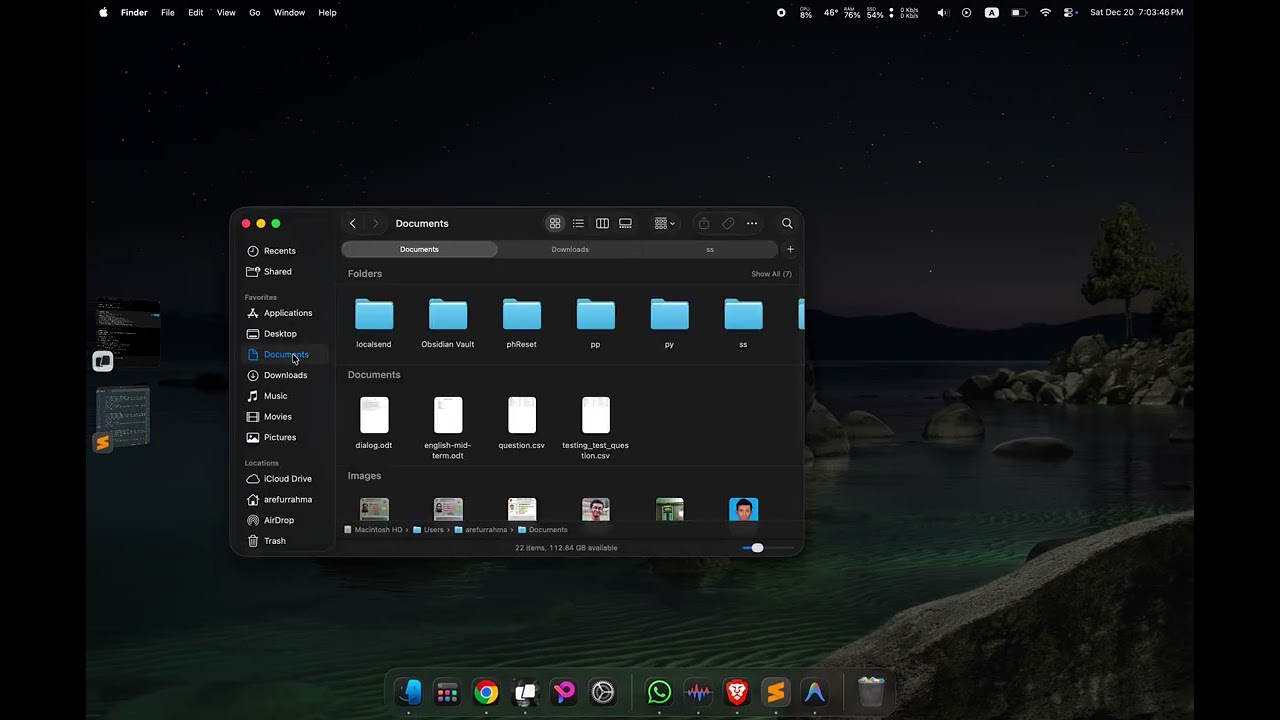
Task: Go back with the Finder back arrow
Action: [352, 223]
